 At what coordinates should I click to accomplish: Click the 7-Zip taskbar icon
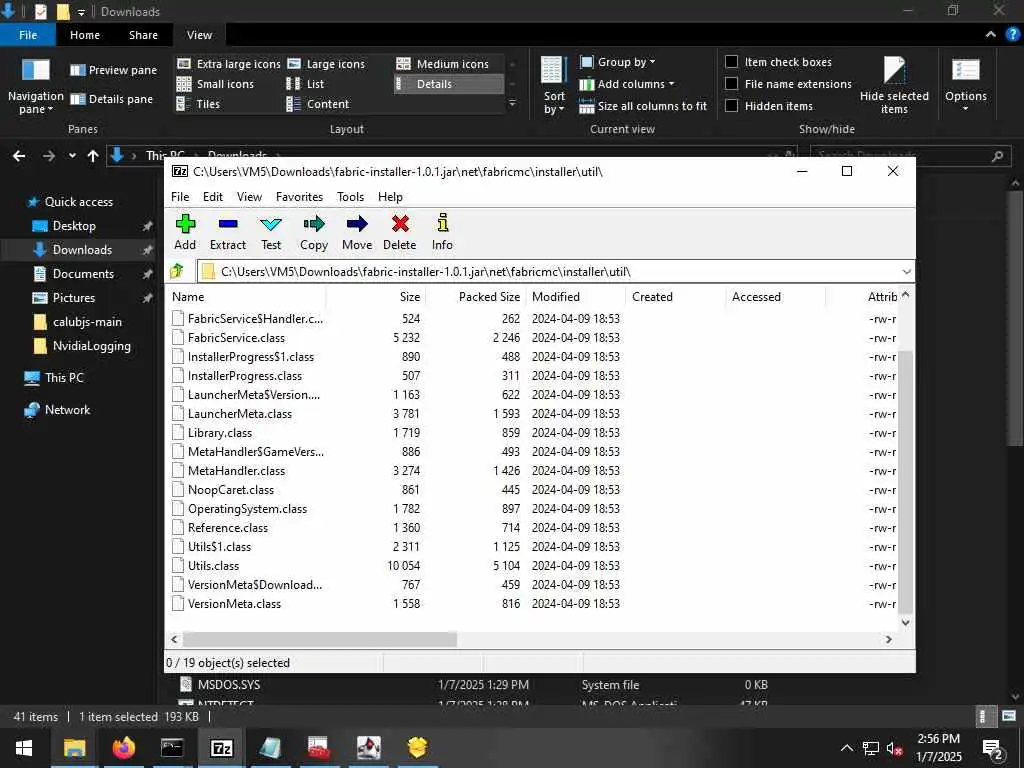[221, 748]
